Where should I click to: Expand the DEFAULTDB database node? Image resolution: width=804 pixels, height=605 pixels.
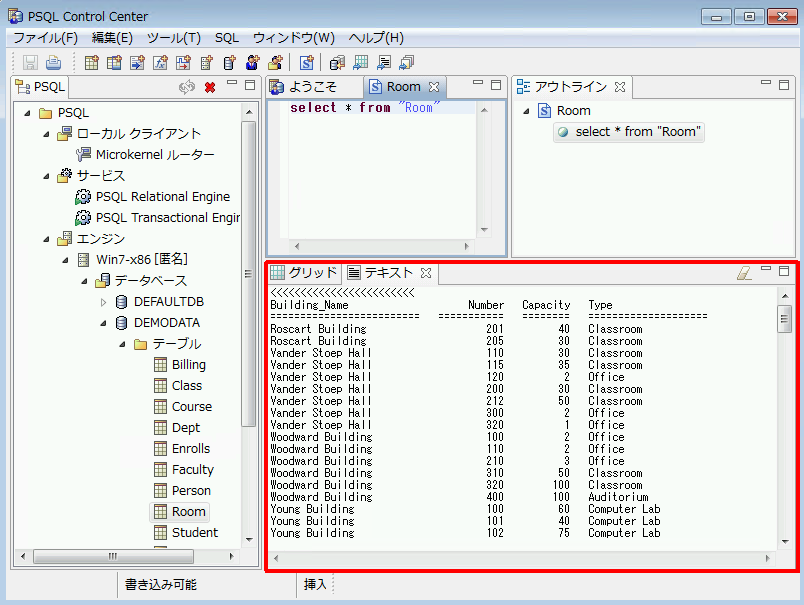pyautogui.click(x=103, y=302)
